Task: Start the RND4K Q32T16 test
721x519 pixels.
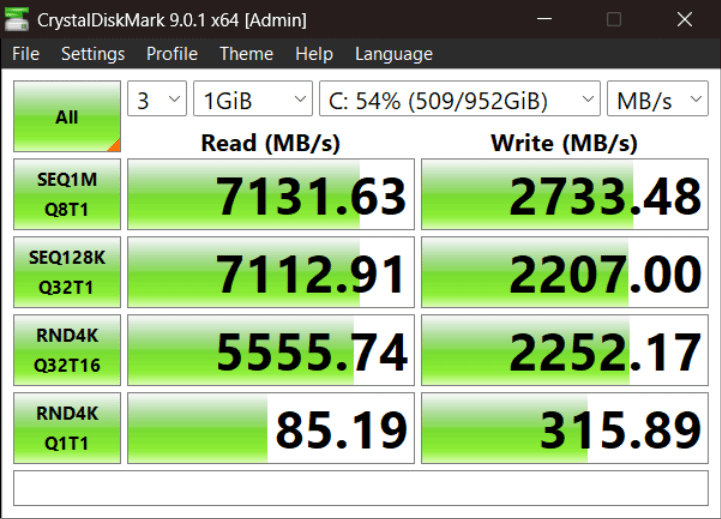Action: (x=67, y=350)
